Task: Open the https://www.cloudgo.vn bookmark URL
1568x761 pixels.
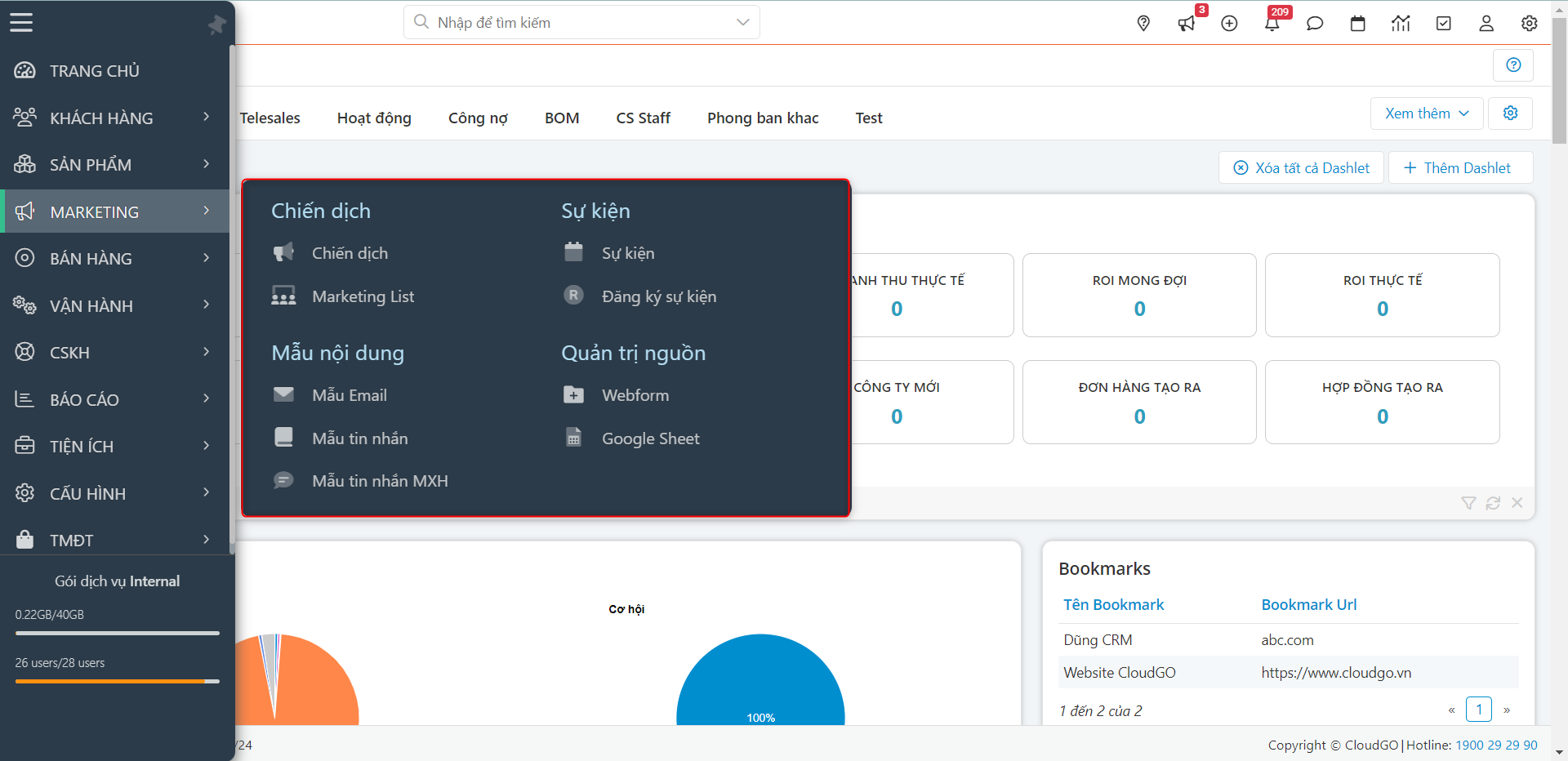Action: 1336,673
